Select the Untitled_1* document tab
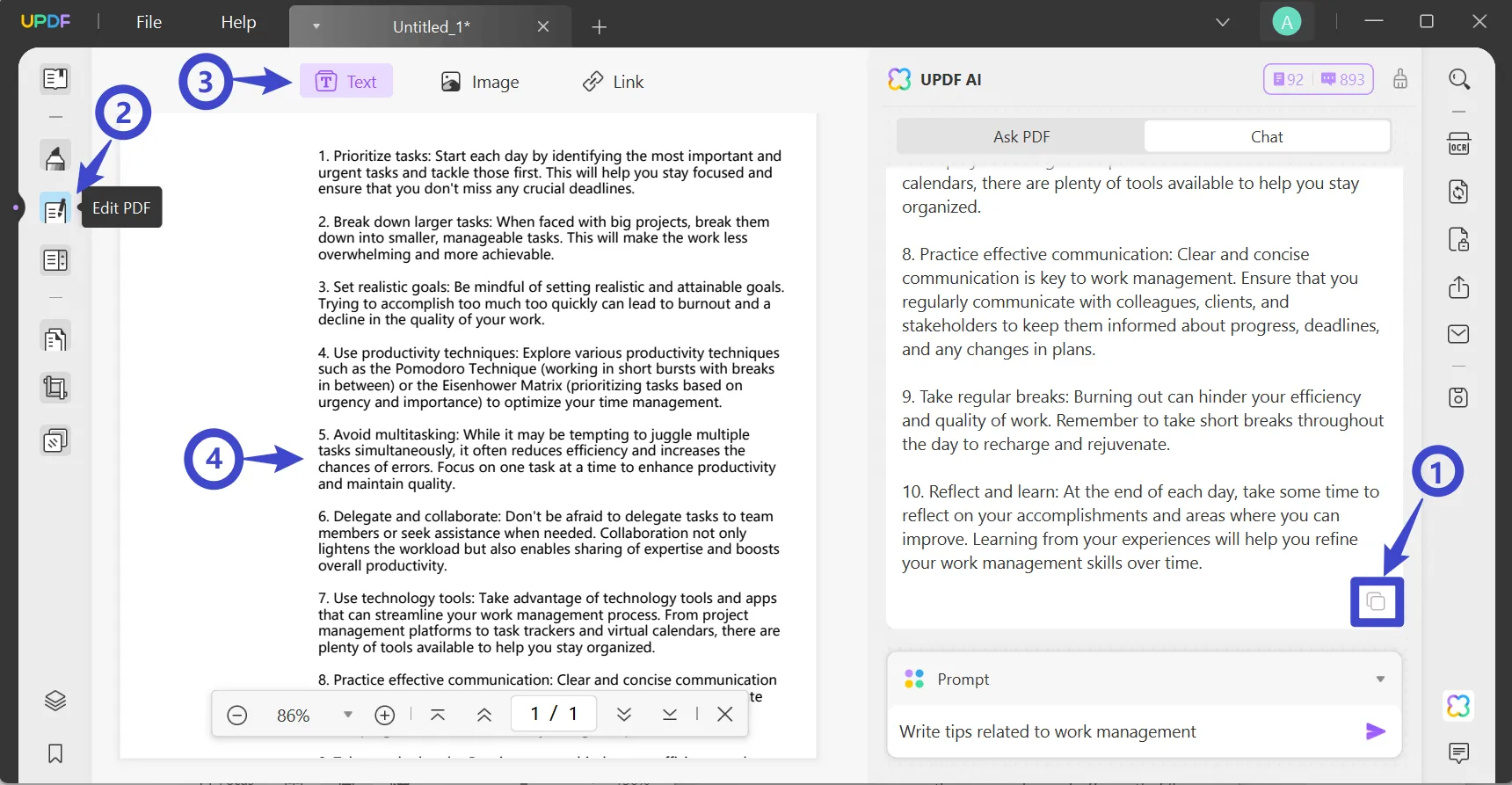 (x=431, y=26)
